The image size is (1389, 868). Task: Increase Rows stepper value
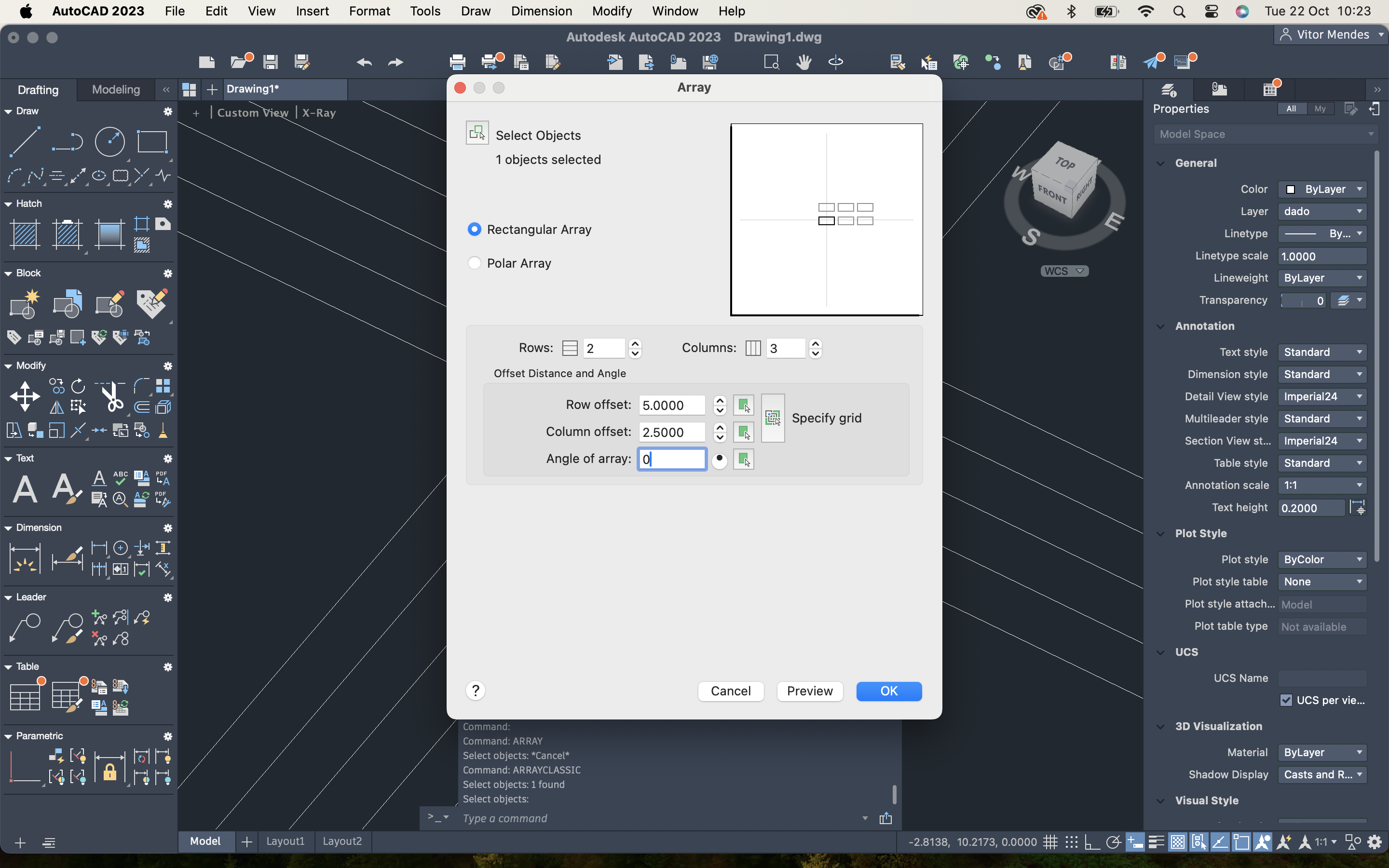(635, 343)
